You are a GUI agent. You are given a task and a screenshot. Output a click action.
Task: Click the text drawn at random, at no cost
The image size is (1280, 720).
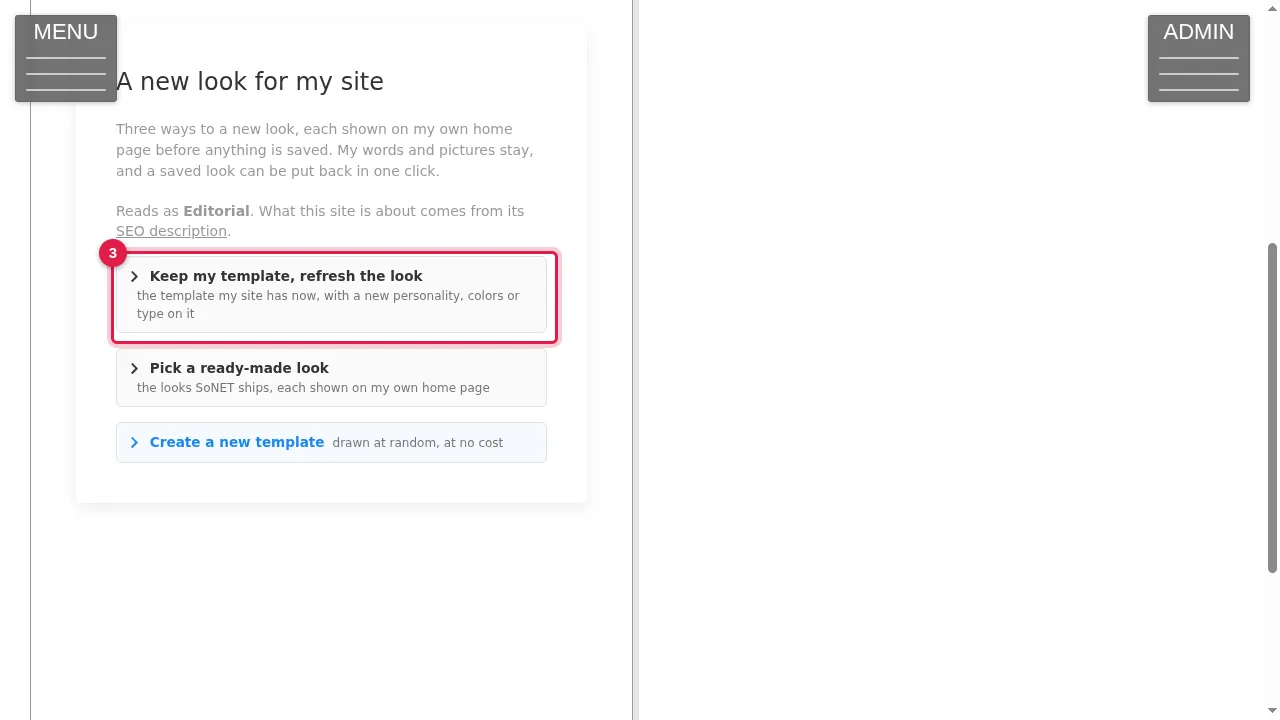coord(418,443)
